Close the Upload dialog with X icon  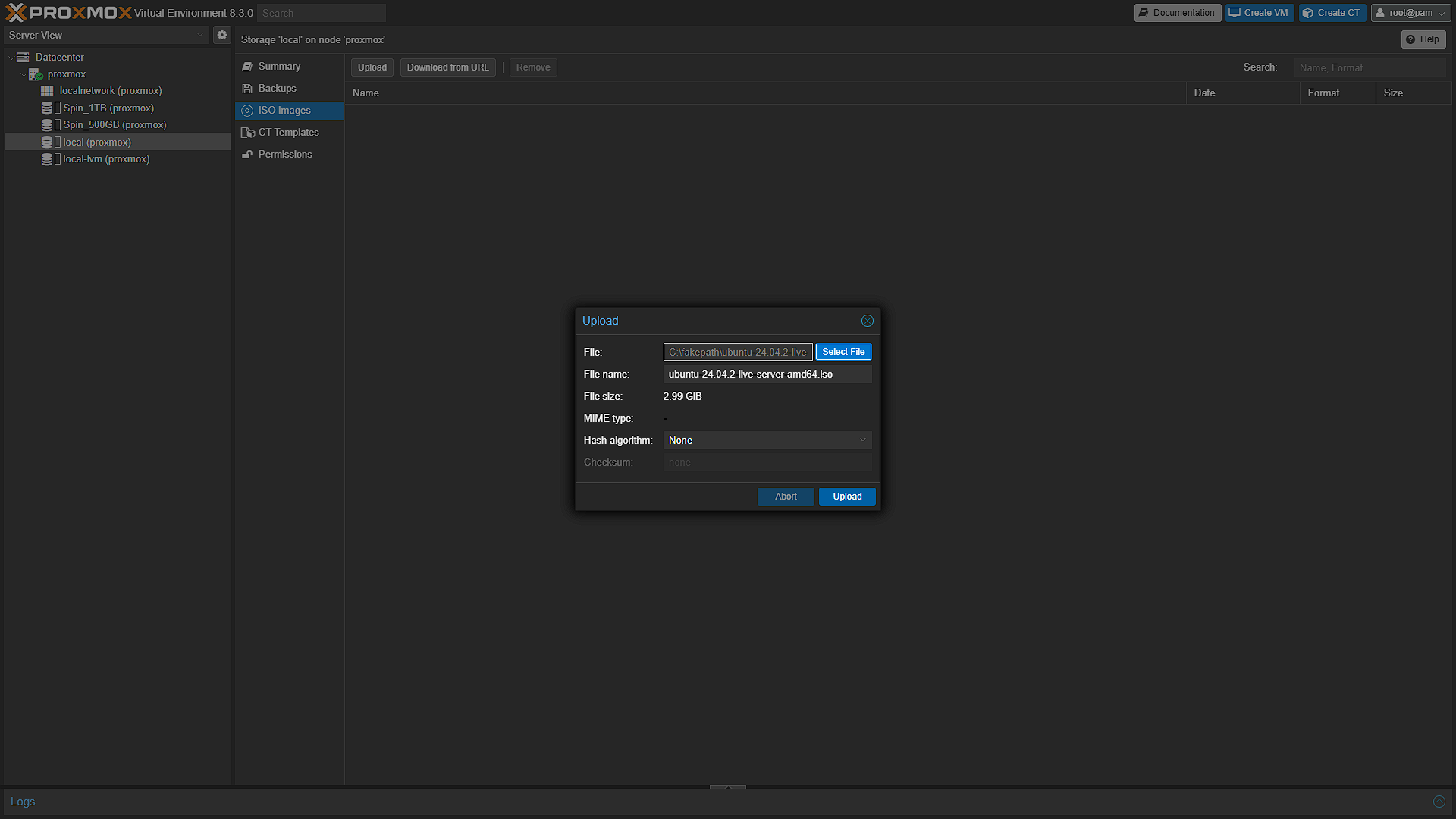[x=868, y=321]
